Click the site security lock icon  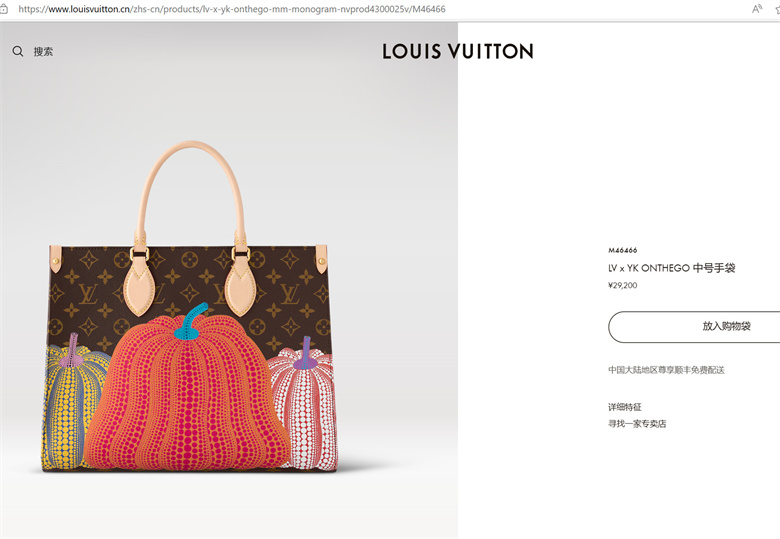[x=3, y=9]
